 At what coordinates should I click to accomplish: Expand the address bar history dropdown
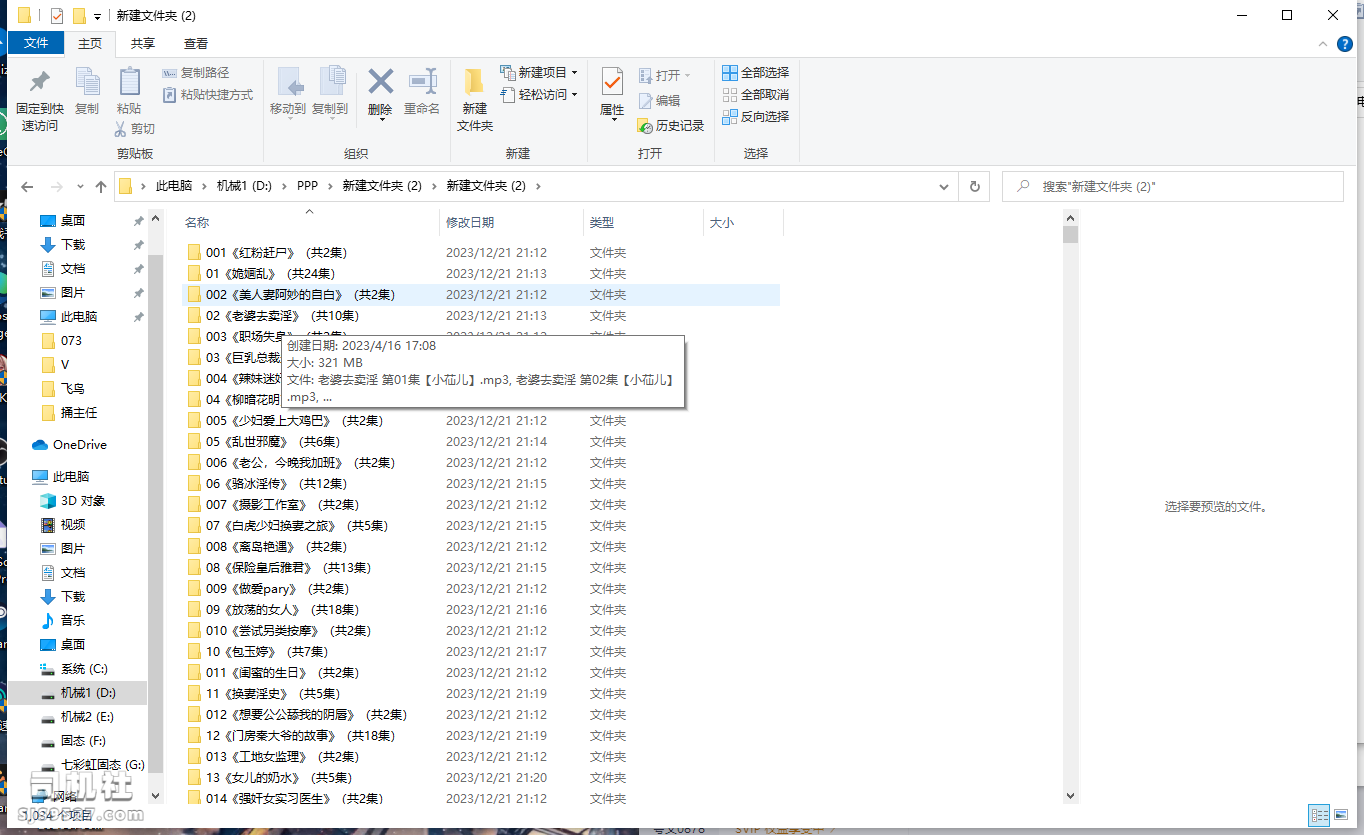(945, 186)
